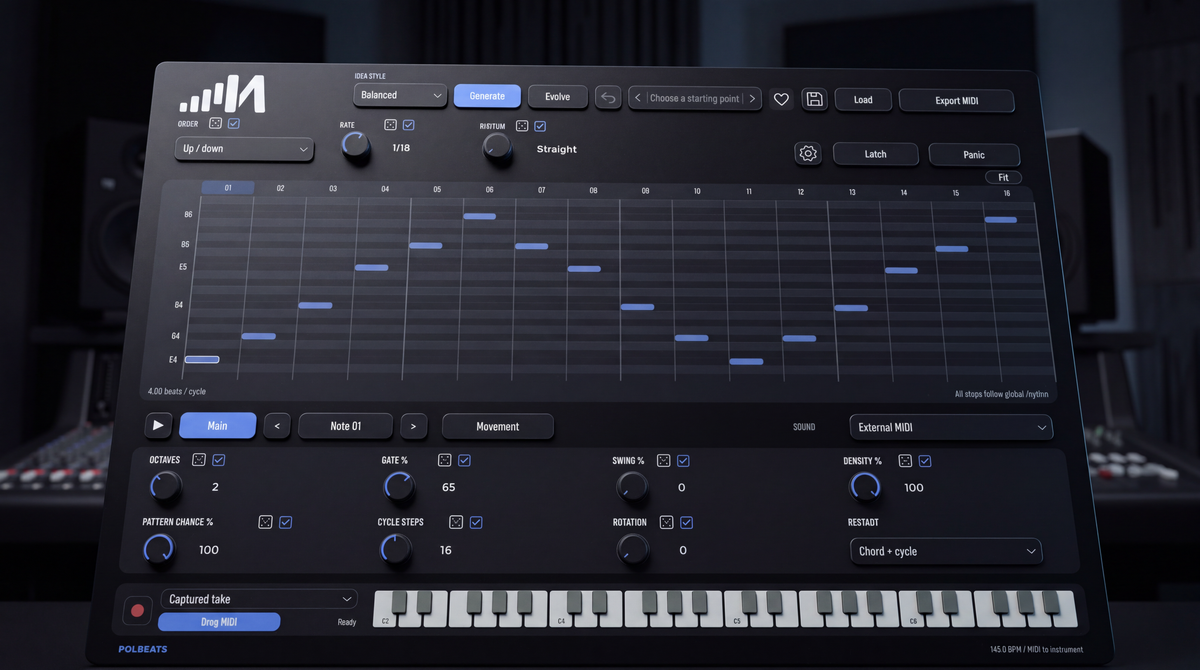Randomize Rotation with its dice icon
Screen dimensions: 1200x670
coord(667,522)
